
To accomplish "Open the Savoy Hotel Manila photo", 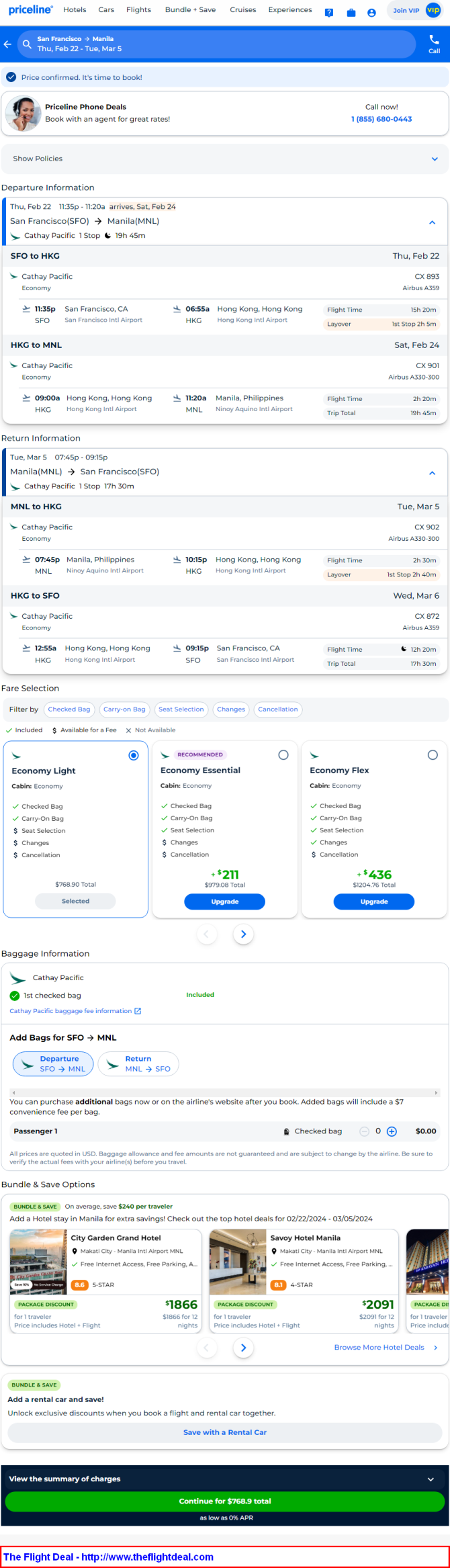I will tap(238, 1262).
